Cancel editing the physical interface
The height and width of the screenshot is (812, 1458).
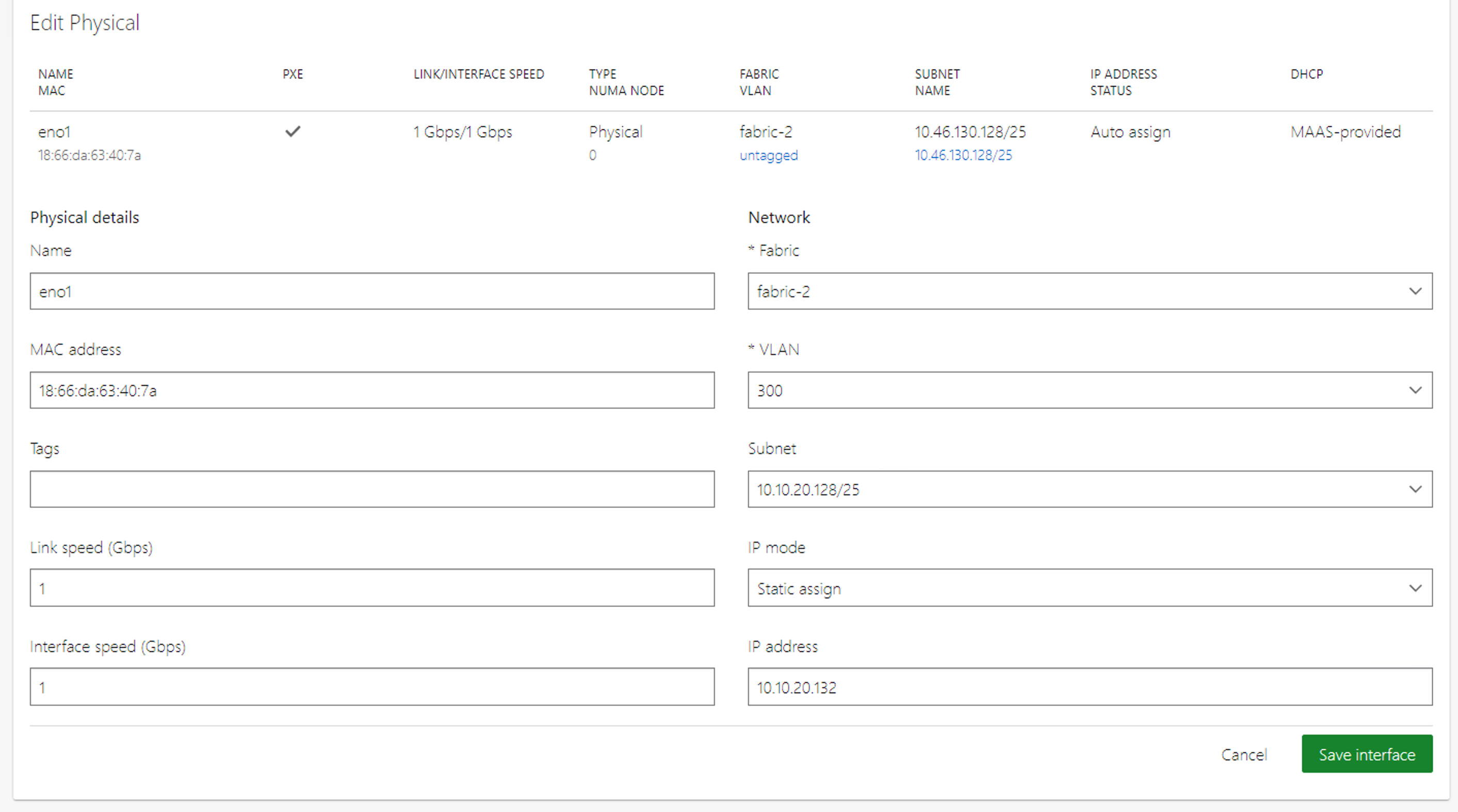[x=1243, y=754]
